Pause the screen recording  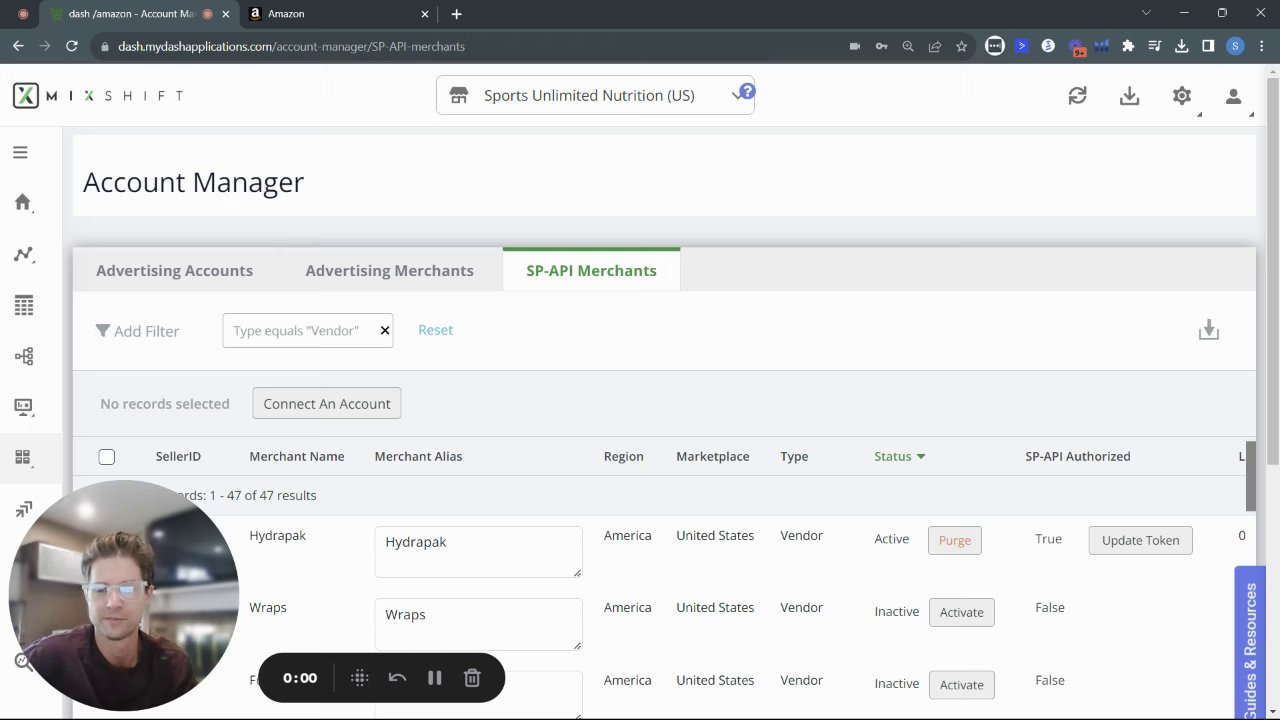pyautogui.click(x=434, y=678)
